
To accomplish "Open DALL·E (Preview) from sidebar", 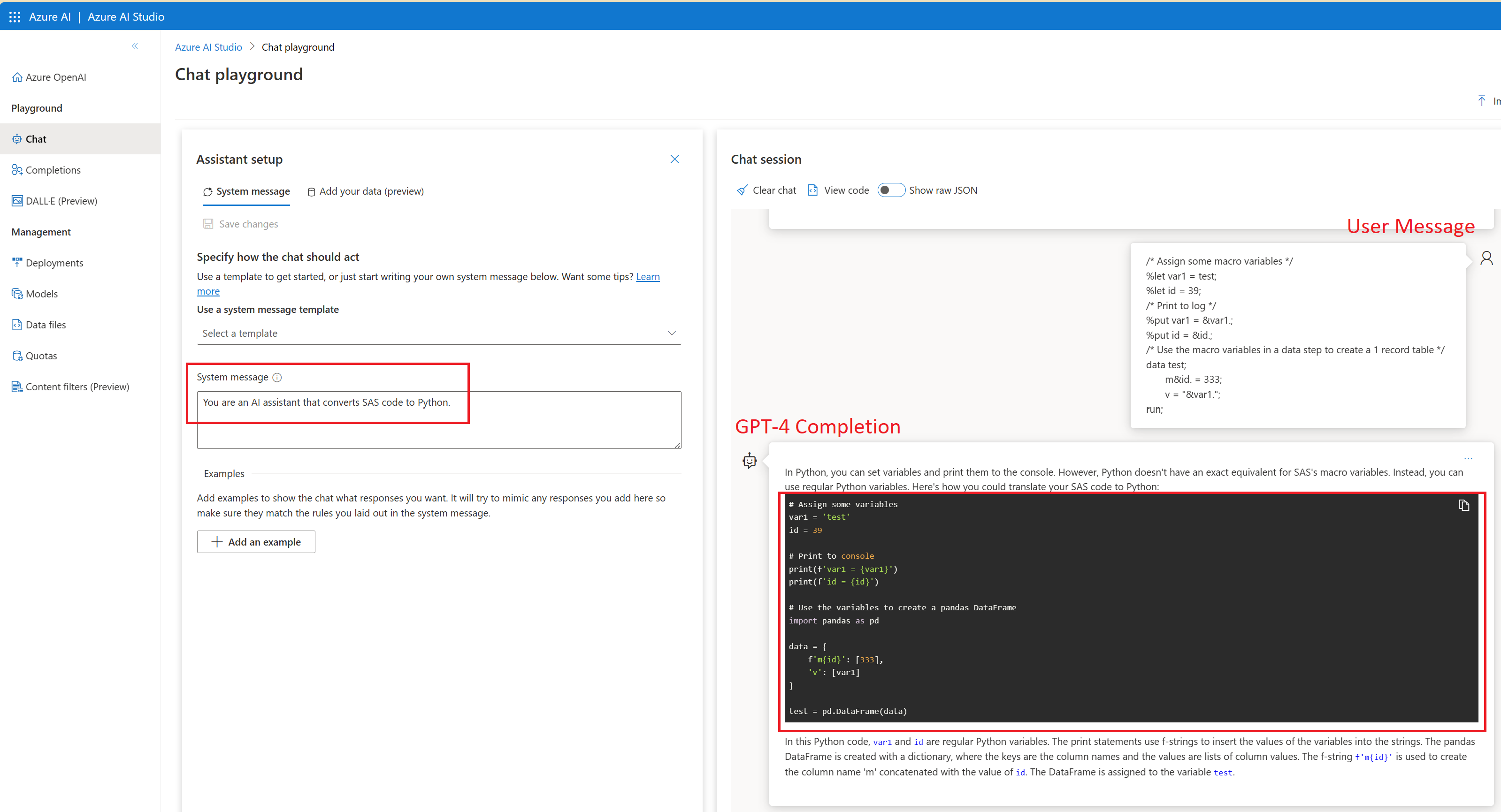I will [x=61, y=201].
